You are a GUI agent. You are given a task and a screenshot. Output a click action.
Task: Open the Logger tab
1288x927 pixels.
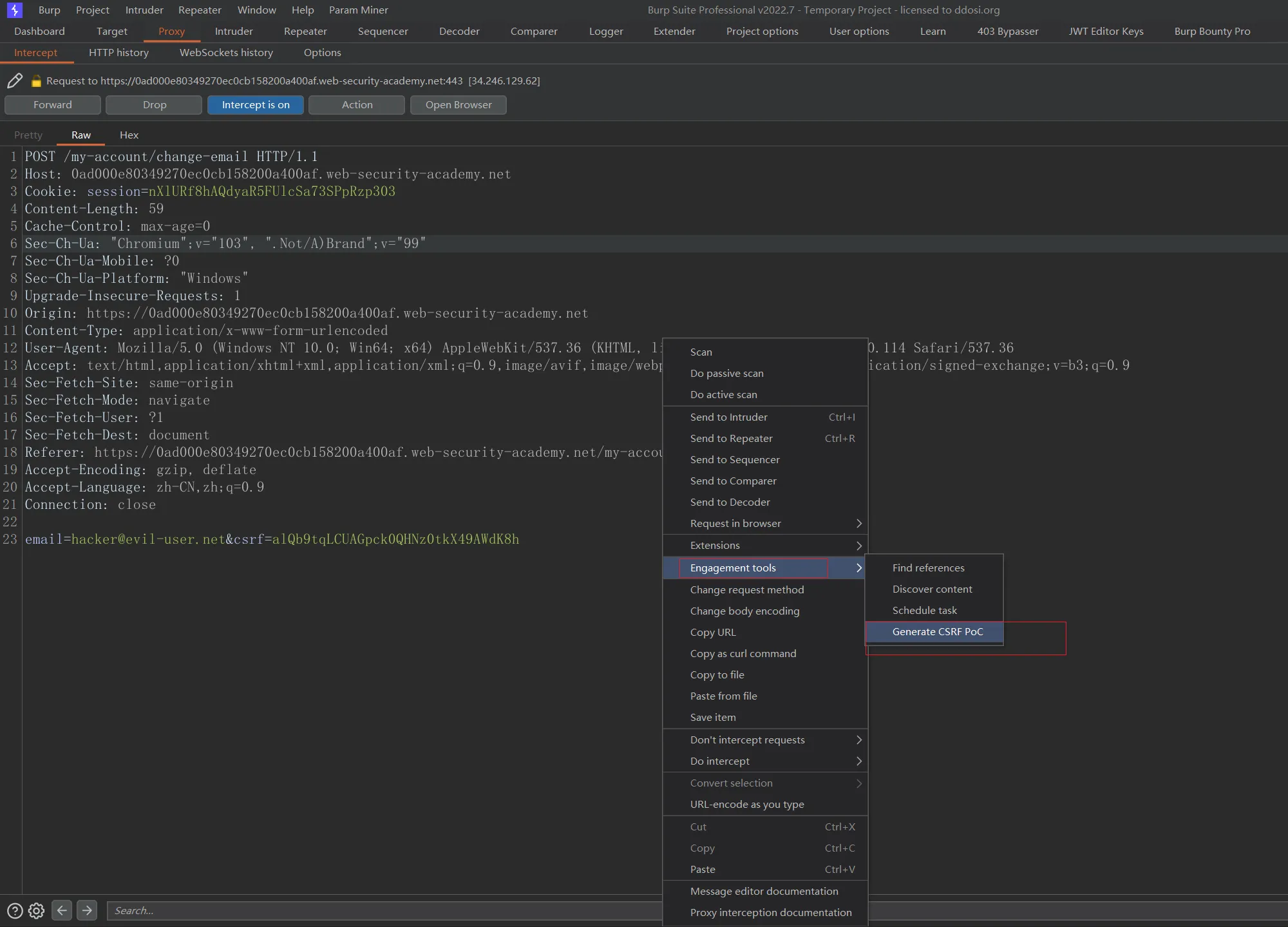click(x=606, y=31)
